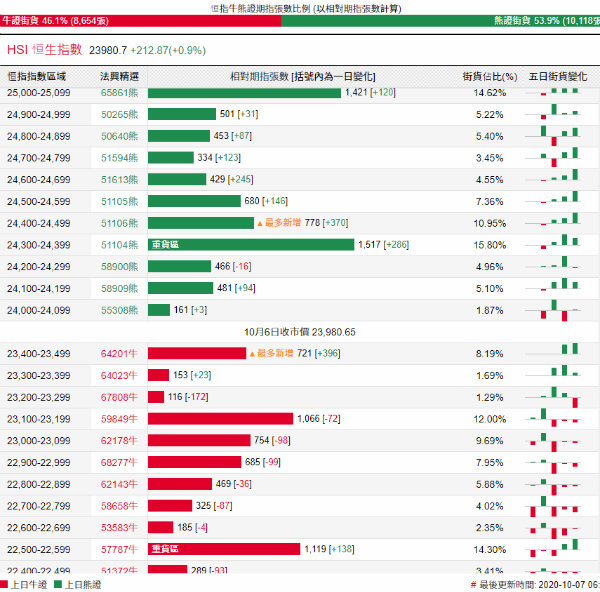
Task: Click the 1,517 [+286] contracts value
Action: click(x=383, y=245)
